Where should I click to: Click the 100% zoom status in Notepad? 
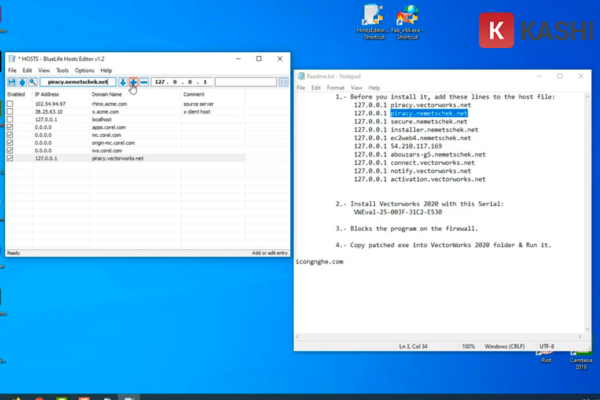[x=468, y=346]
